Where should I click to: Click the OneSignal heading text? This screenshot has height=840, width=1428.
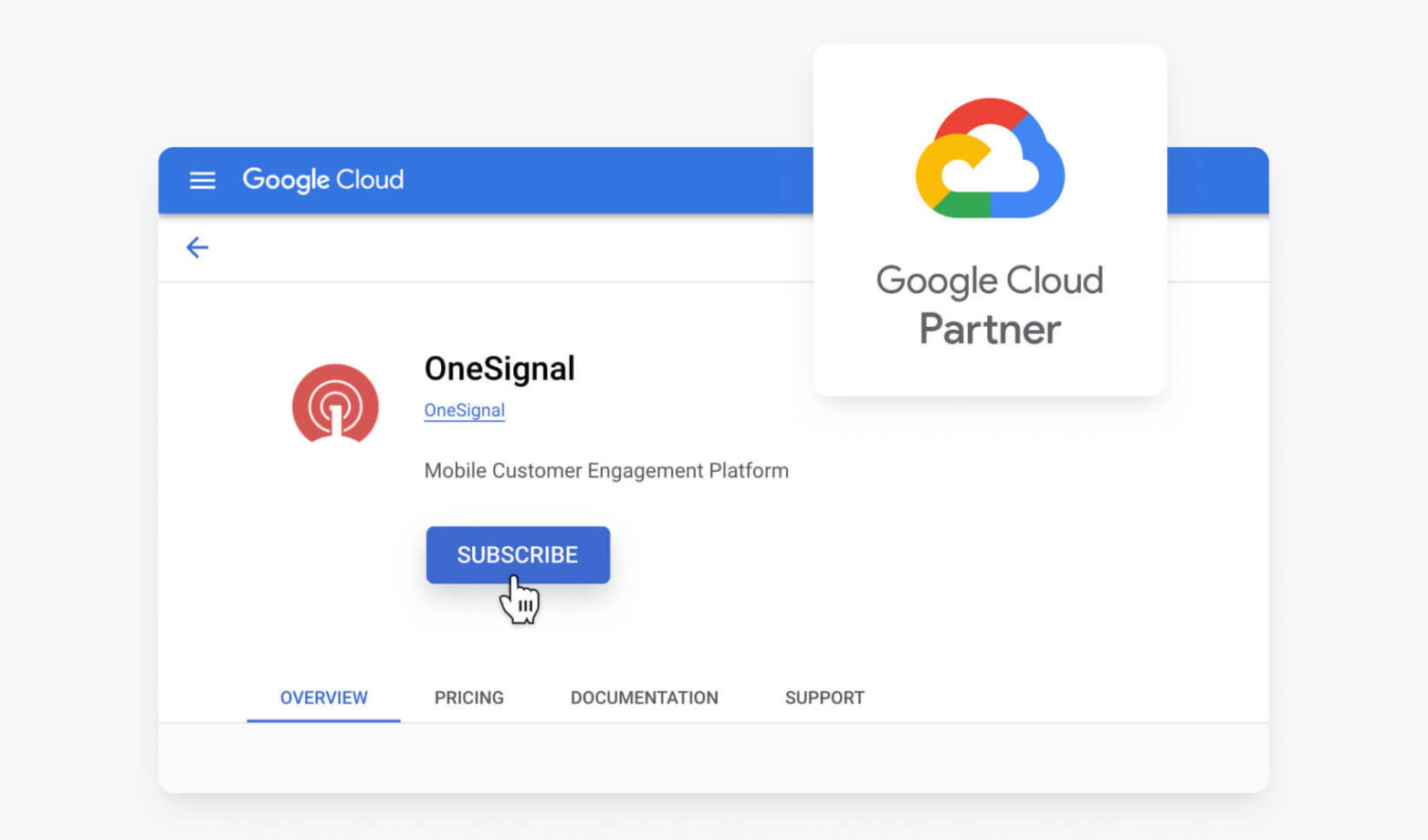pyautogui.click(x=499, y=369)
